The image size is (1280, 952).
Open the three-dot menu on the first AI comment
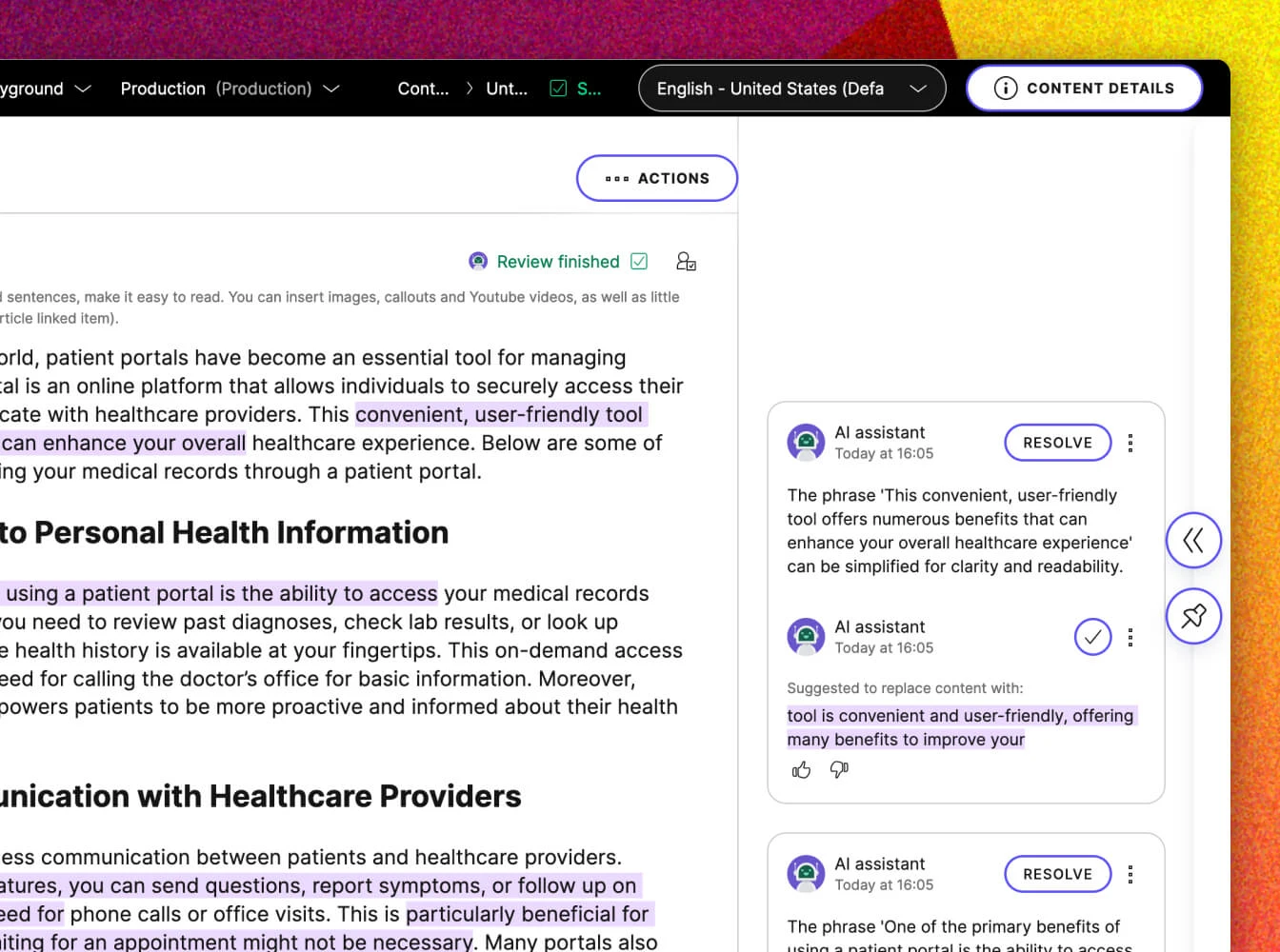pyautogui.click(x=1130, y=442)
